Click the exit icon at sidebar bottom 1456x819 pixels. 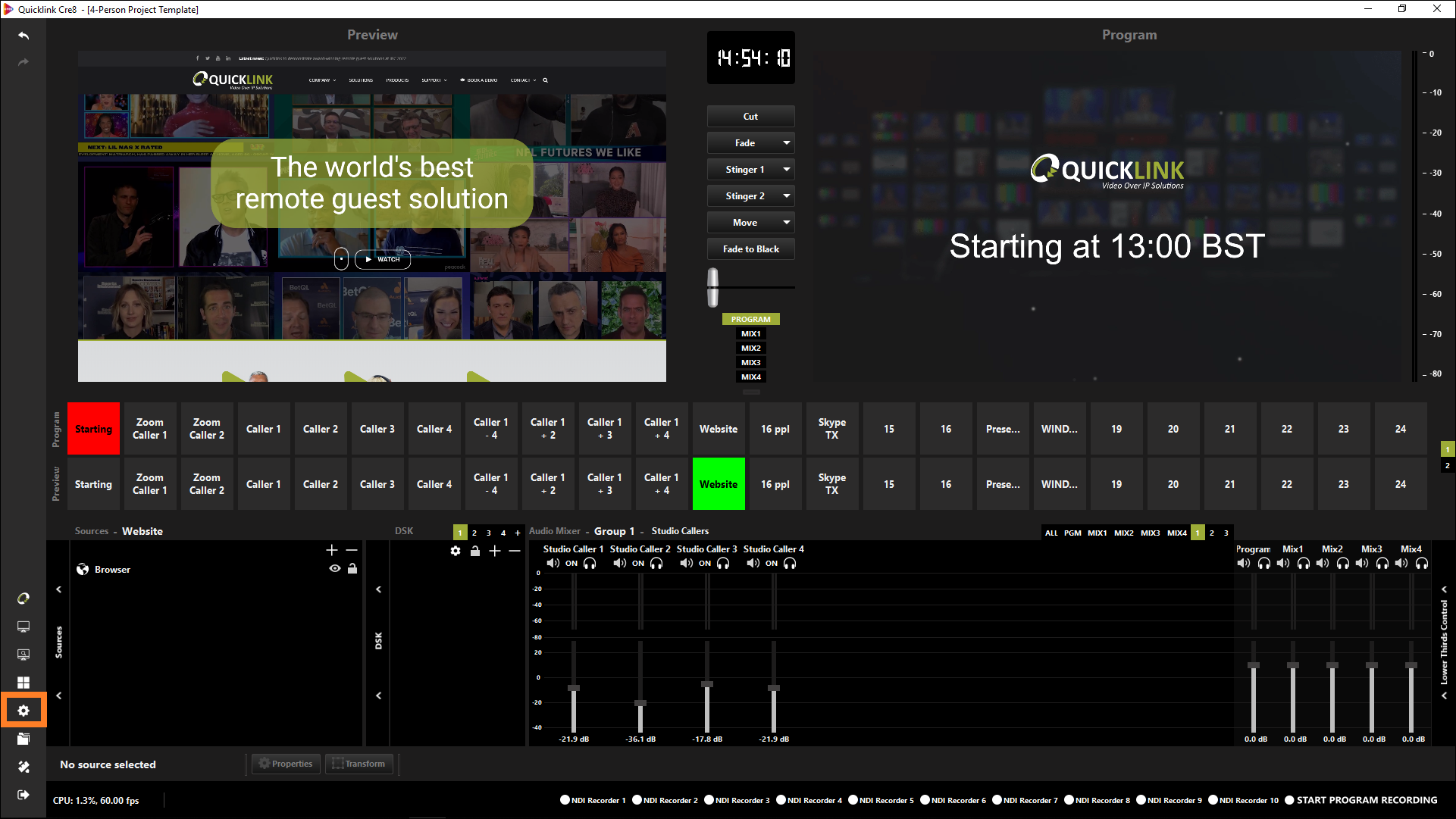pyautogui.click(x=23, y=795)
